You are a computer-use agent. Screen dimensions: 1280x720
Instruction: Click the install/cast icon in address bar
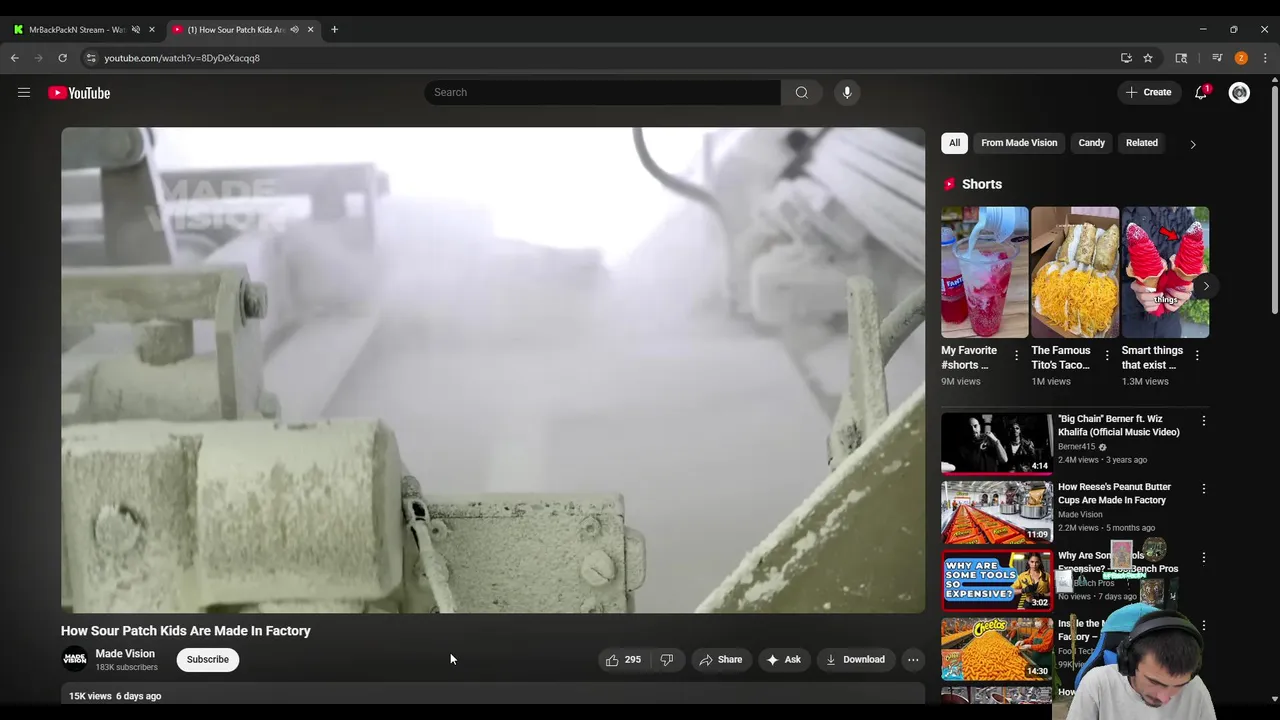[x=1126, y=58]
